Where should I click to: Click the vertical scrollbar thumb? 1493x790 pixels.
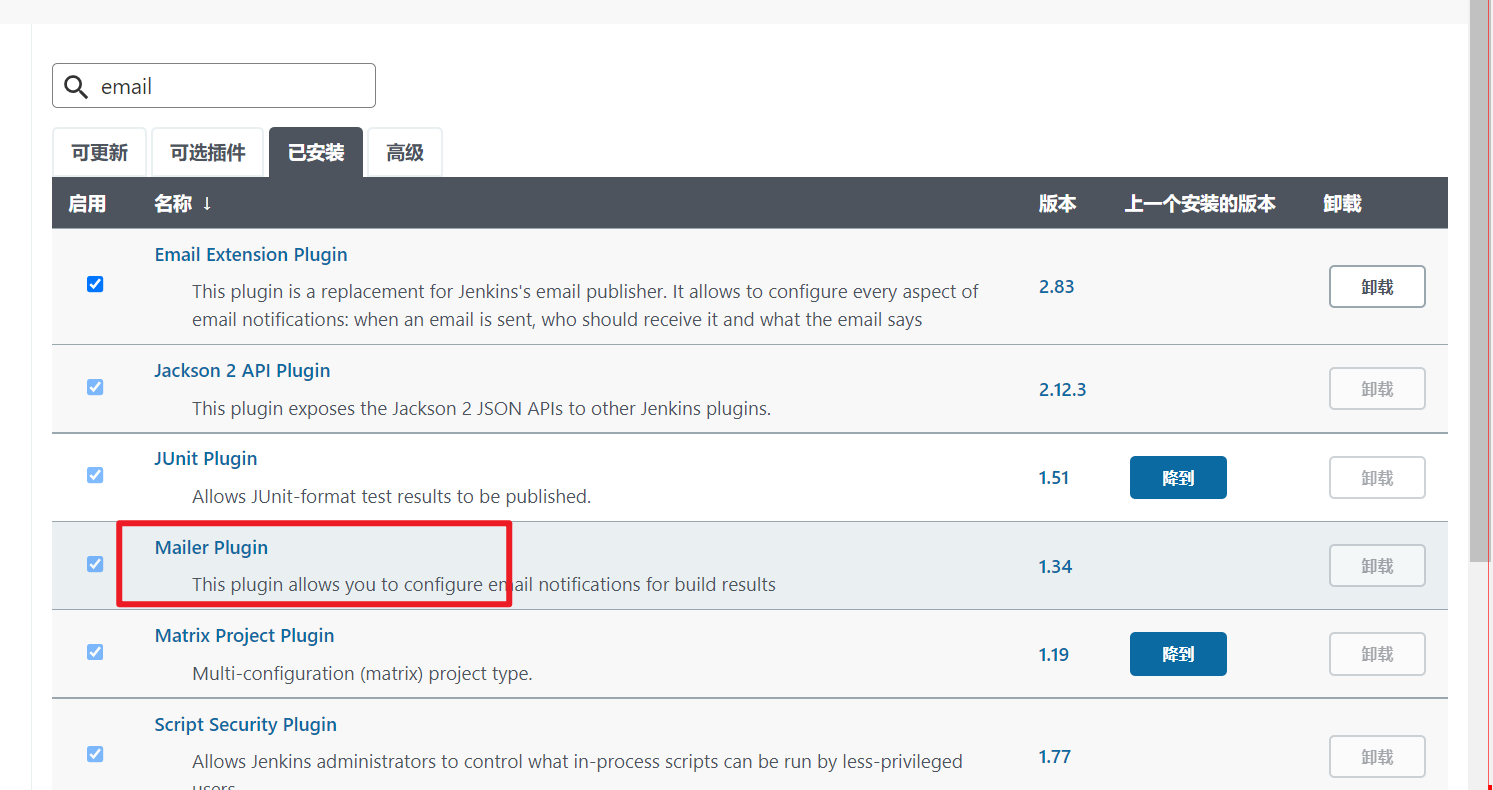click(1480, 280)
